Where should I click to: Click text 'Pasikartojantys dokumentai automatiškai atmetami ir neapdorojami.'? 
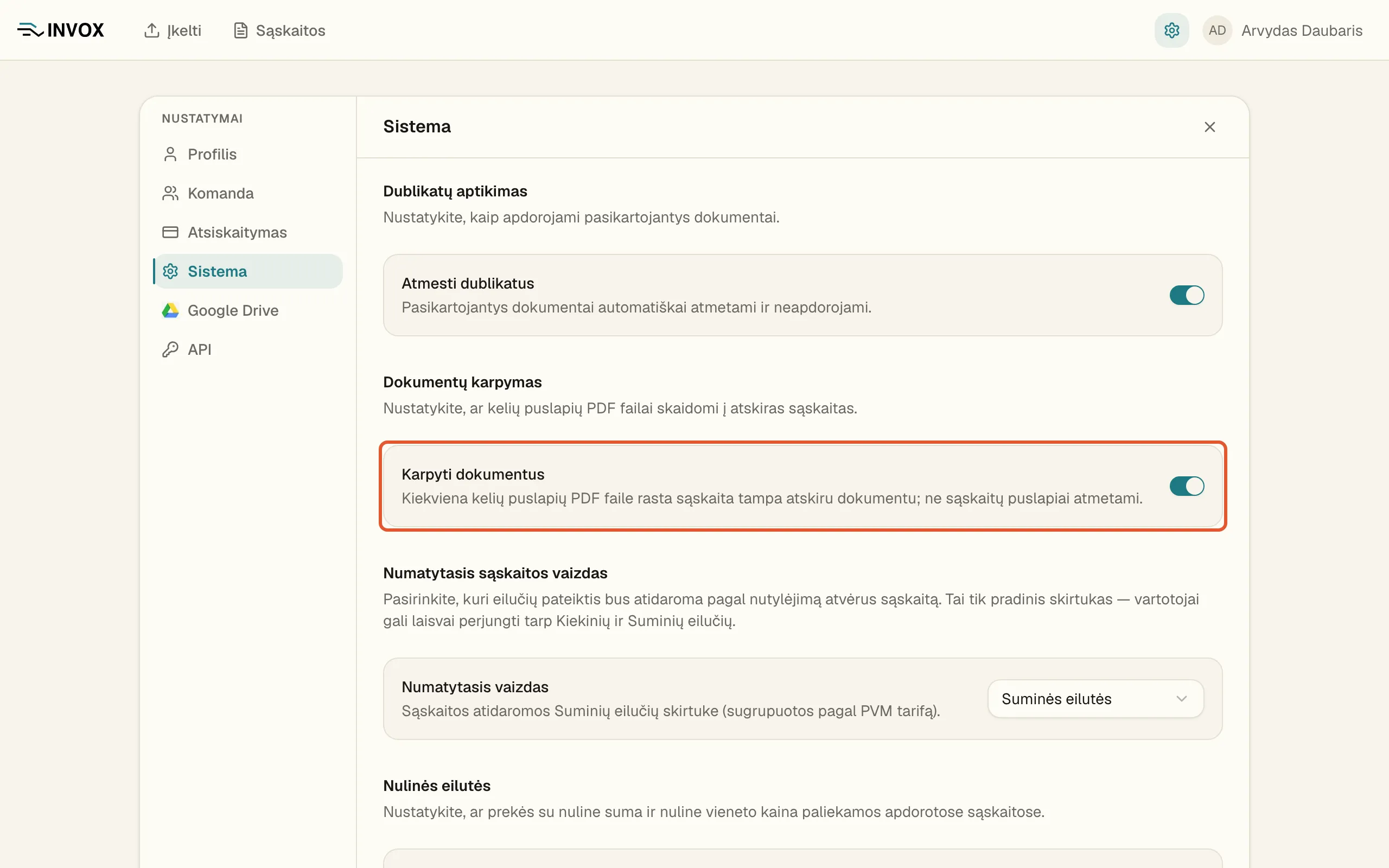[x=636, y=308]
